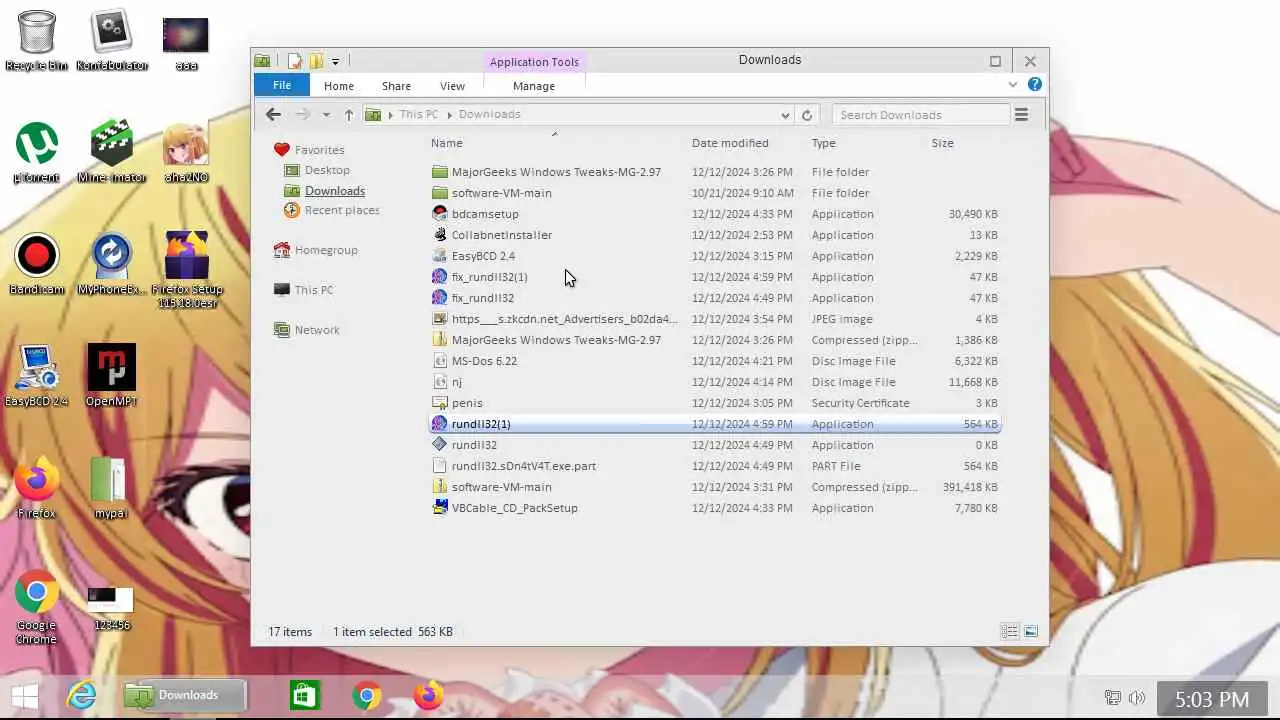Expand the ribbon with the chevron
The width and height of the screenshot is (1280, 720).
(x=1013, y=85)
